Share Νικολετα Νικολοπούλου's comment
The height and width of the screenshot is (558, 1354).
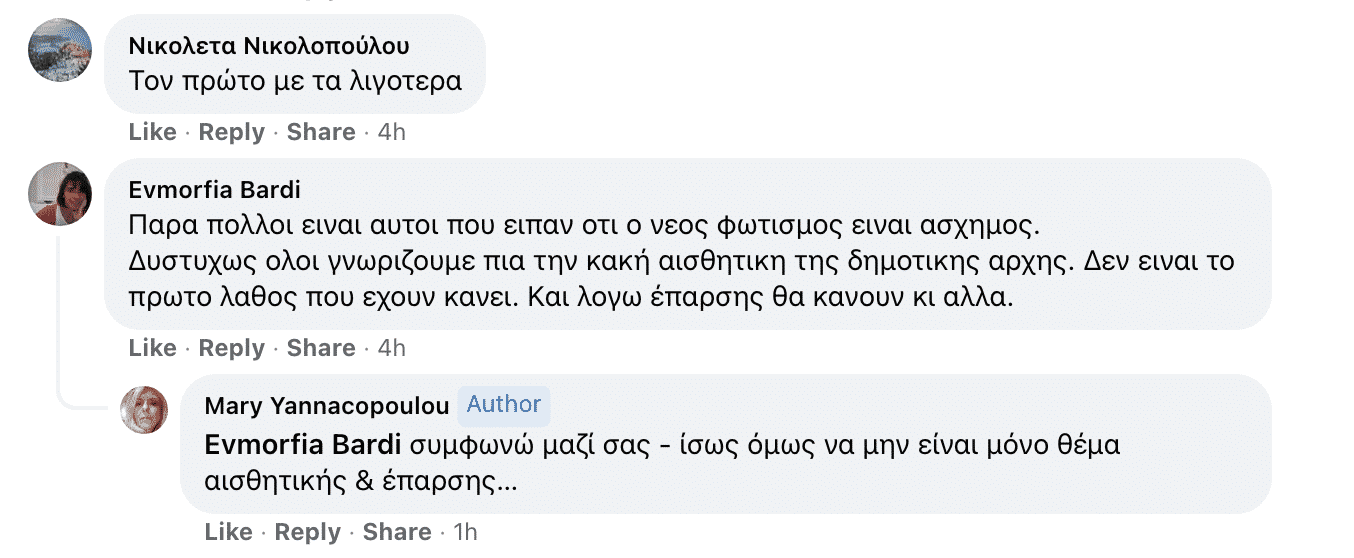[321, 132]
